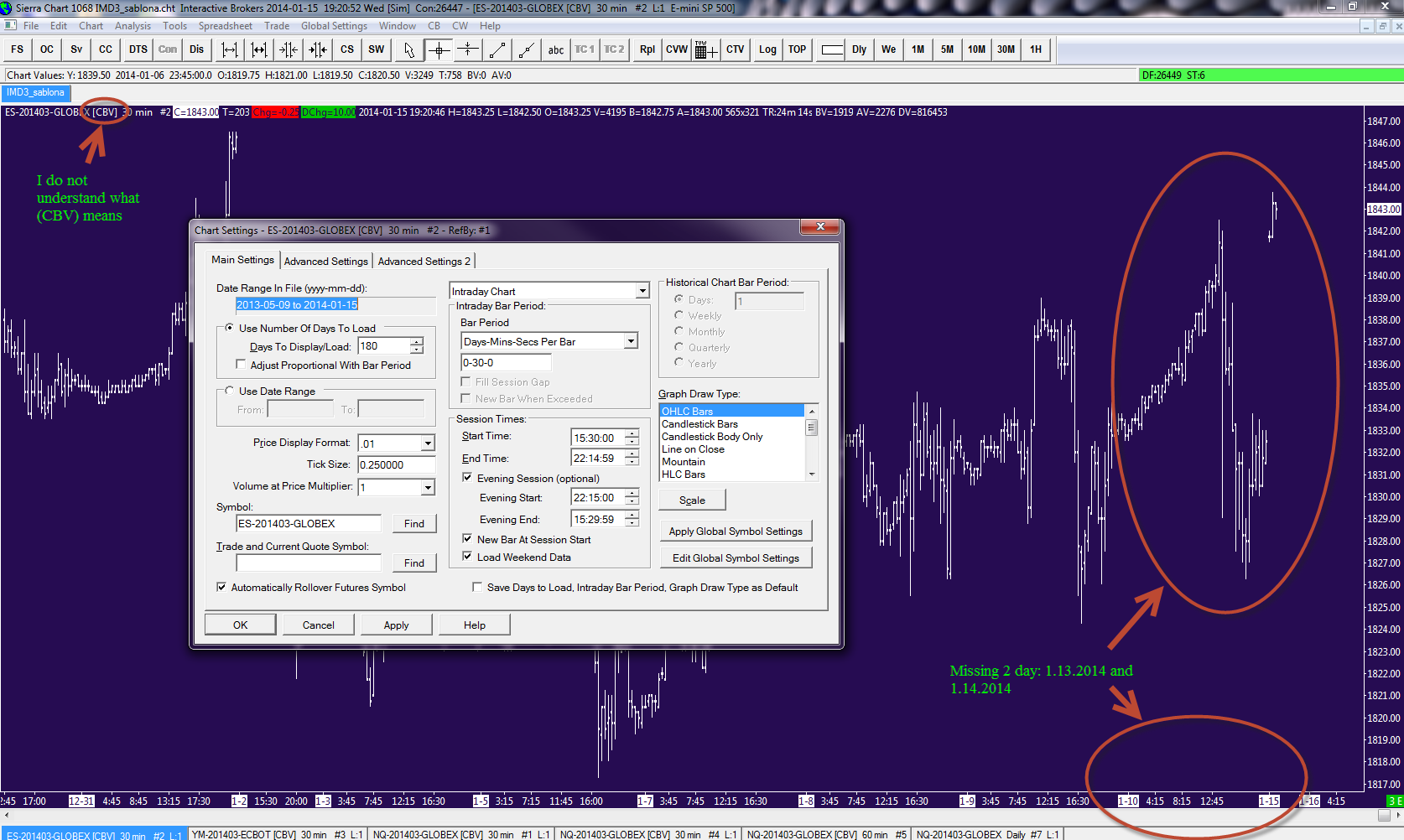1404x840 pixels.
Task: Switch to the Advanced Settings tab
Action: 325,261
